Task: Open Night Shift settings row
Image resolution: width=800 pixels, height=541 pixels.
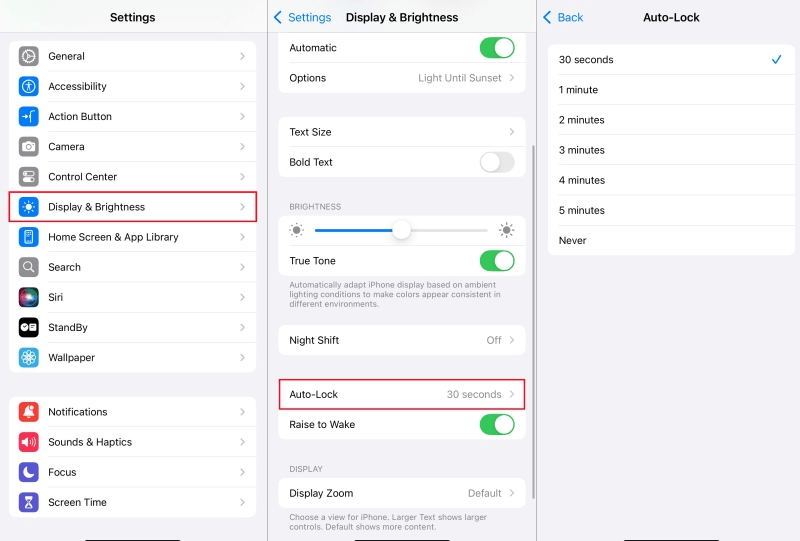Action: click(x=401, y=340)
